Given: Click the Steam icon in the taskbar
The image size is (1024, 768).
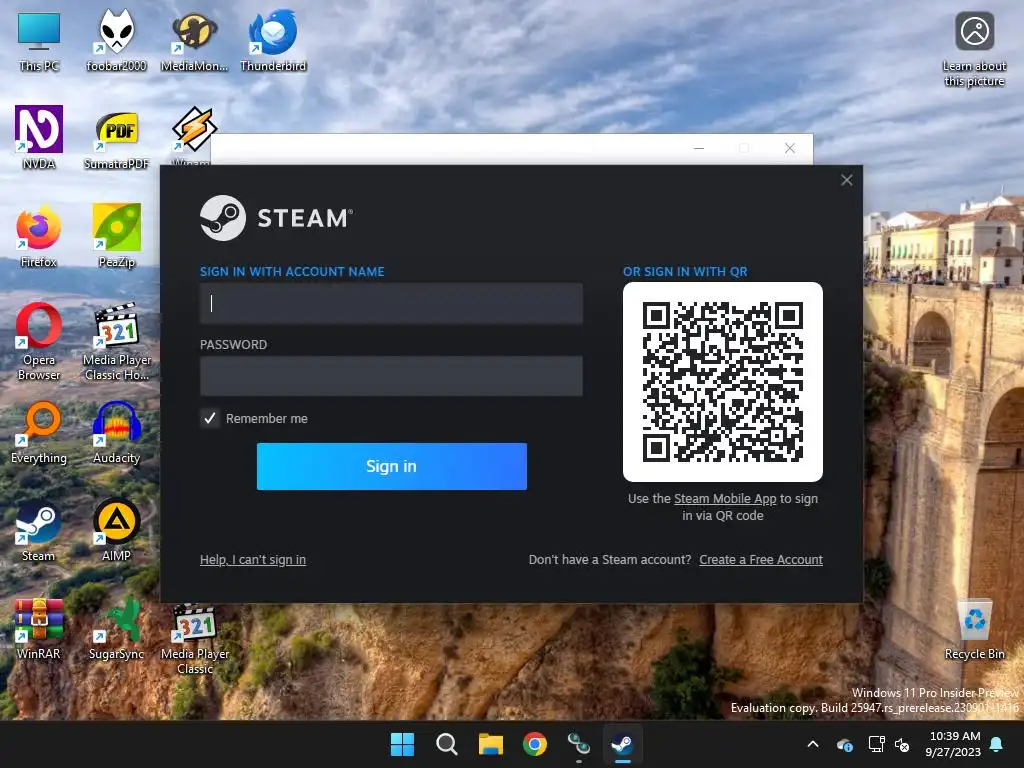Looking at the screenshot, I should (x=622, y=744).
